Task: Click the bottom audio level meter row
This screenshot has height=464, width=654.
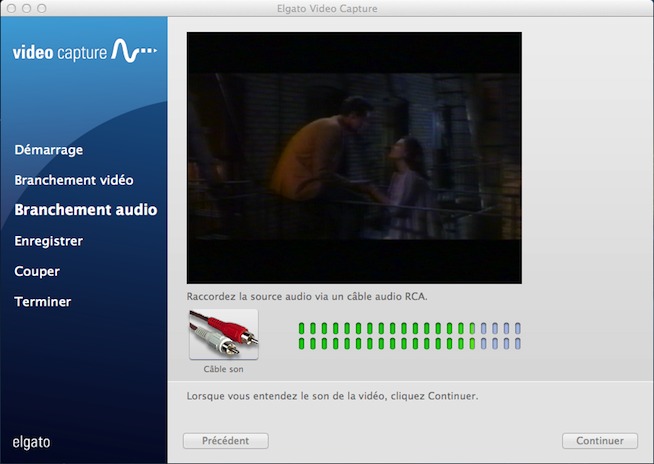Action: pyautogui.click(x=409, y=344)
